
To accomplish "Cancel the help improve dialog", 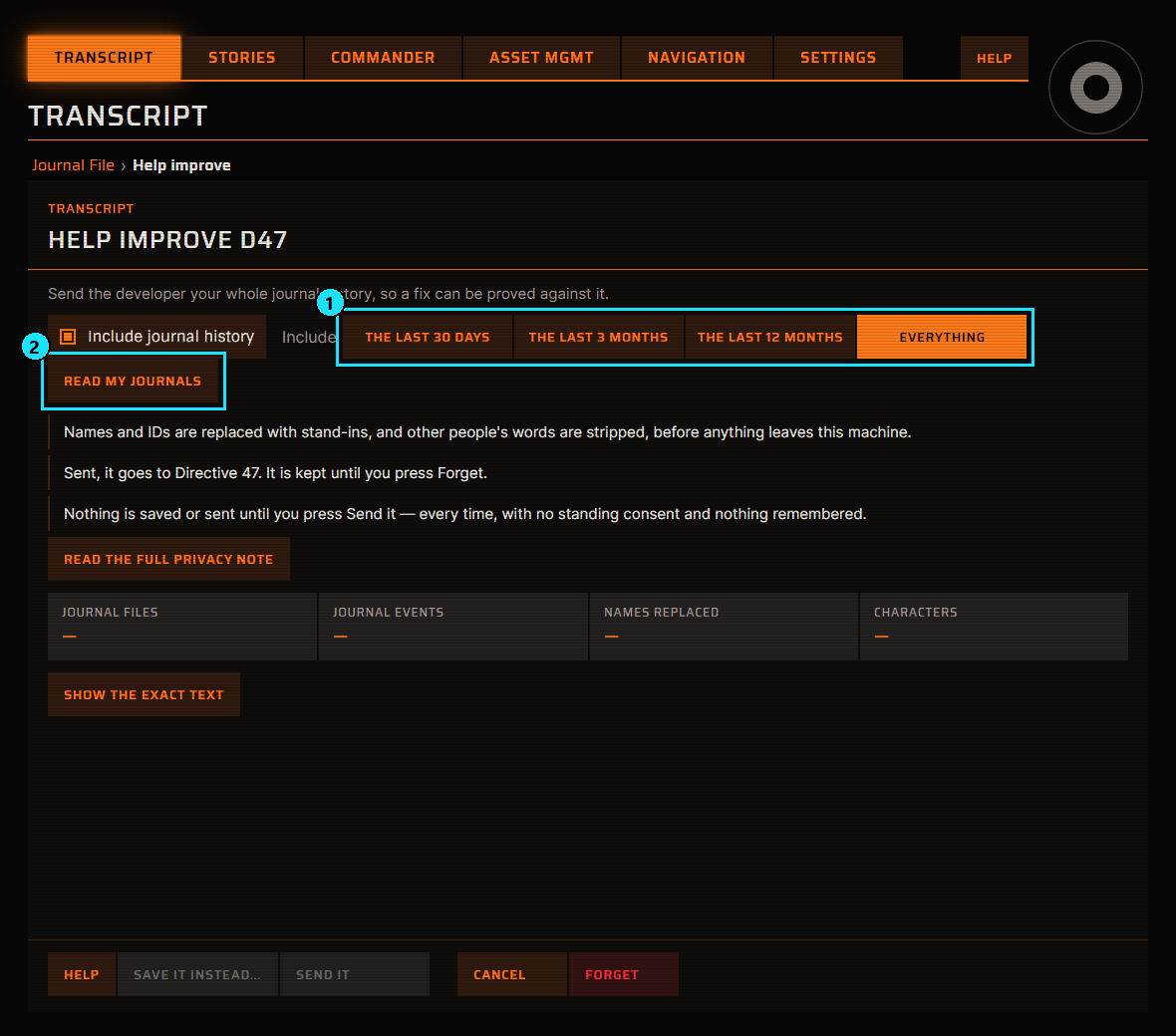I will click(x=512, y=974).
